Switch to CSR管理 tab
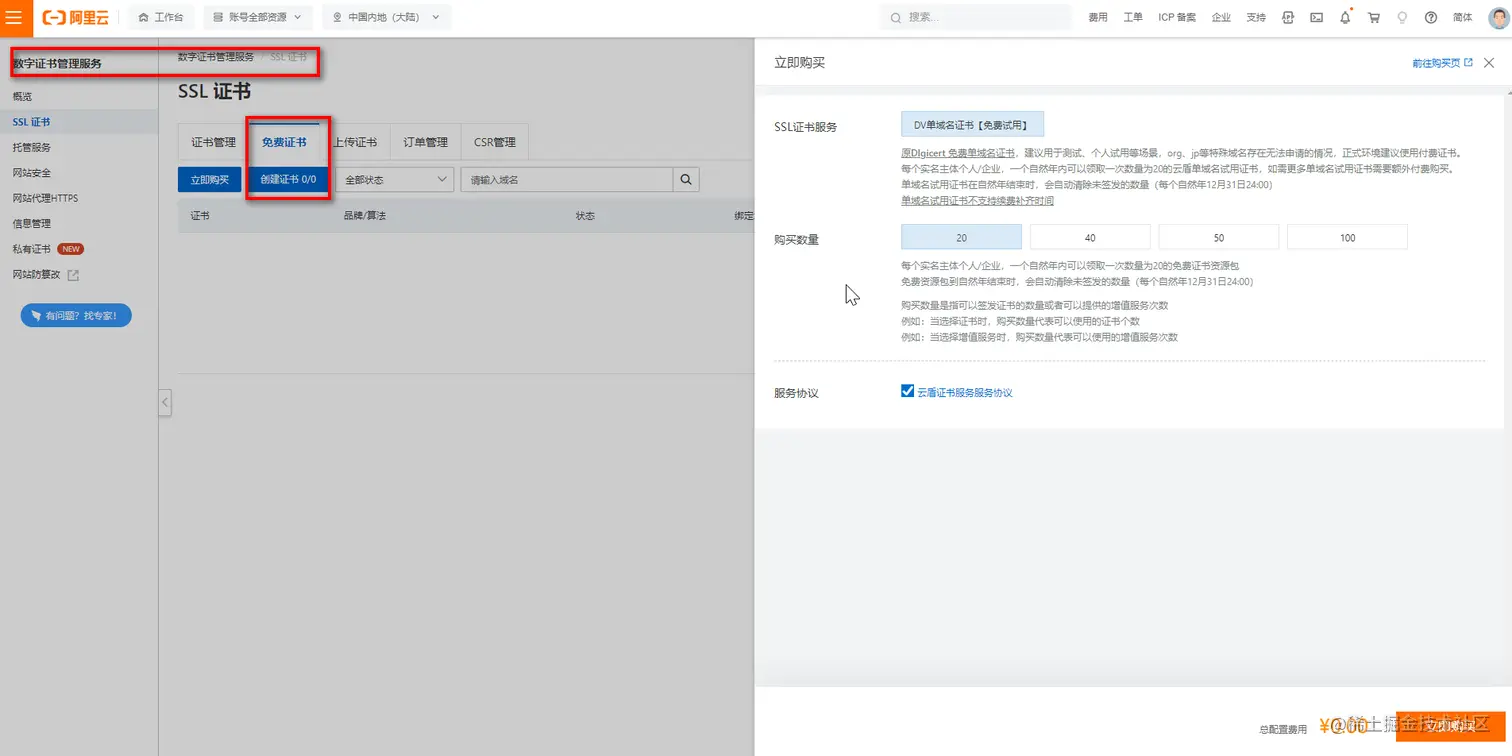Screen dimensions: 1512x756 click(x=495, y=142)
